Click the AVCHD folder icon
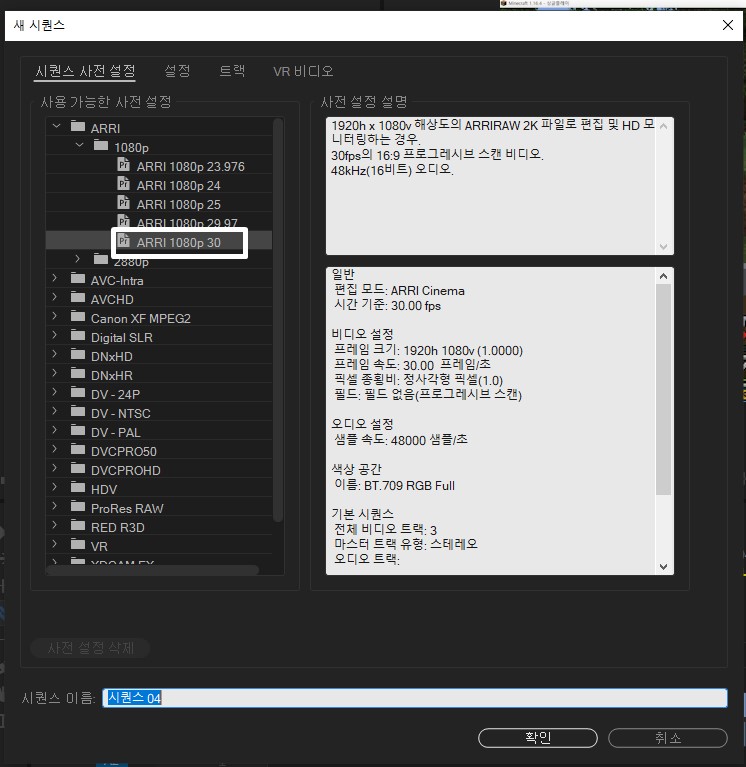 [x=78, y=298]
